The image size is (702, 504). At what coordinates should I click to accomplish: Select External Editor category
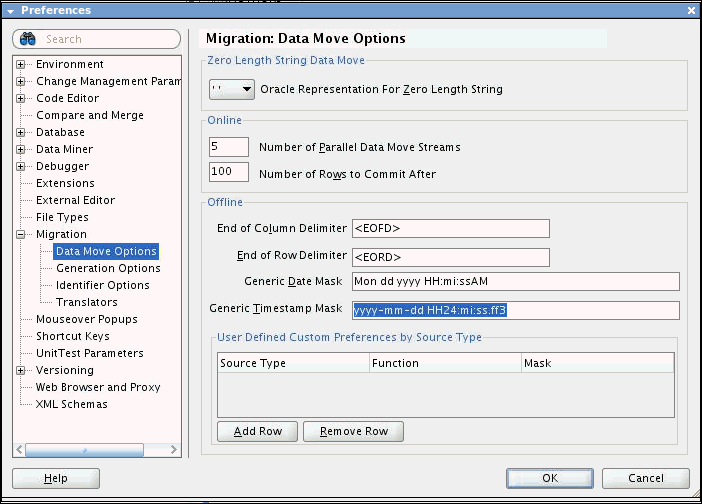pos(76,201)
